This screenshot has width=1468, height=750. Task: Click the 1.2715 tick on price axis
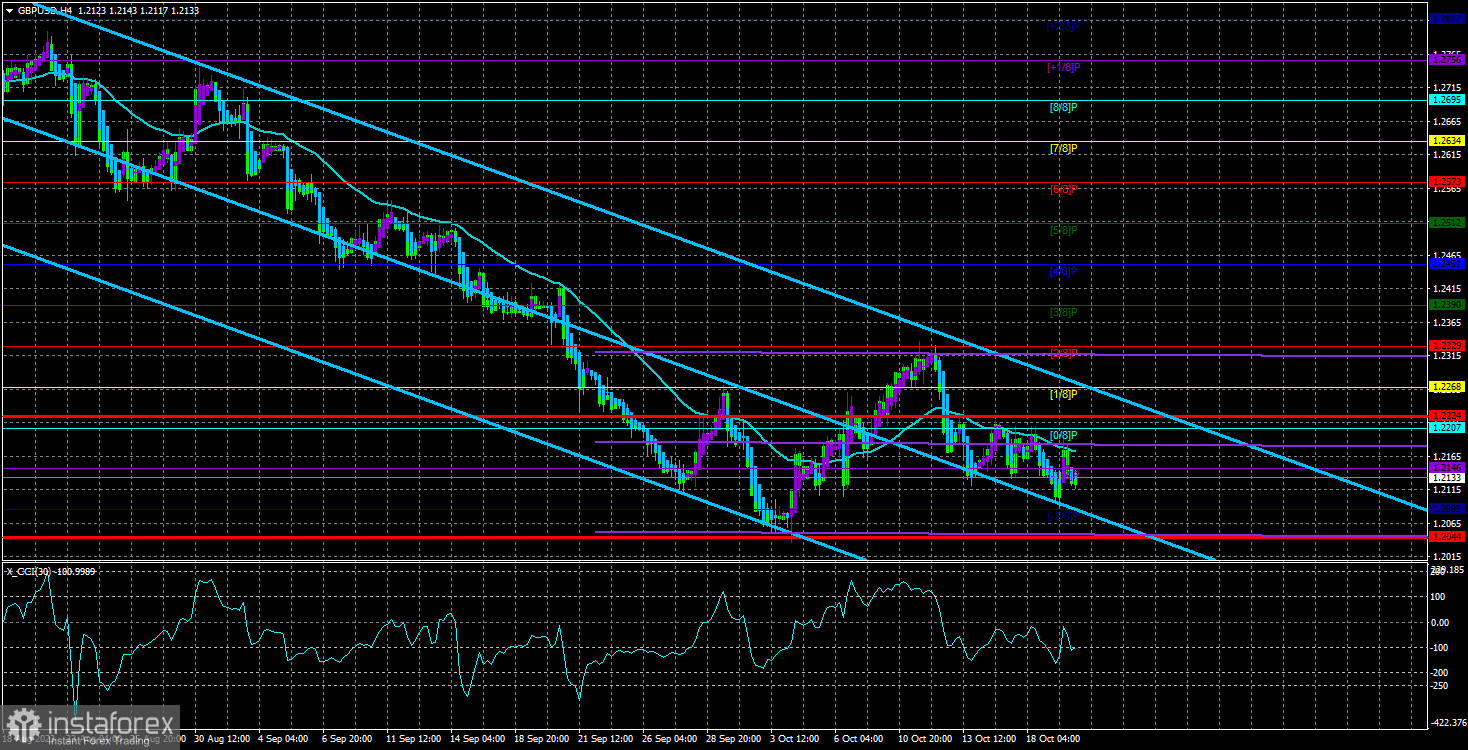point(1445,88)
